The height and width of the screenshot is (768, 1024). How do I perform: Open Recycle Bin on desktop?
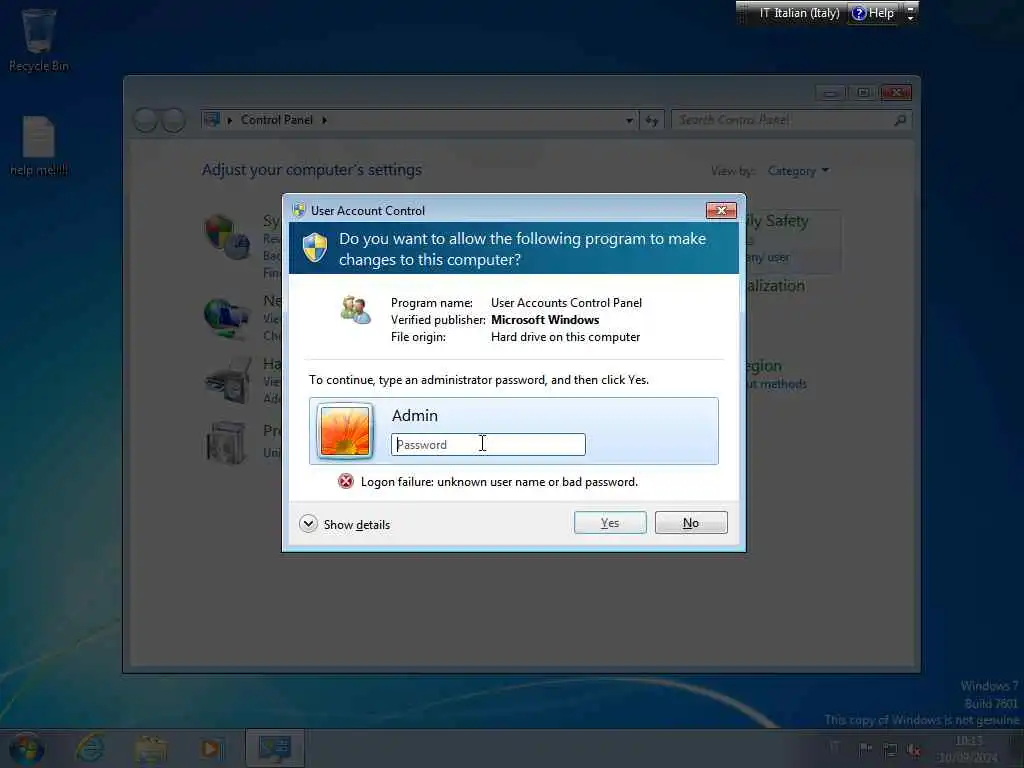click(39, 40)
